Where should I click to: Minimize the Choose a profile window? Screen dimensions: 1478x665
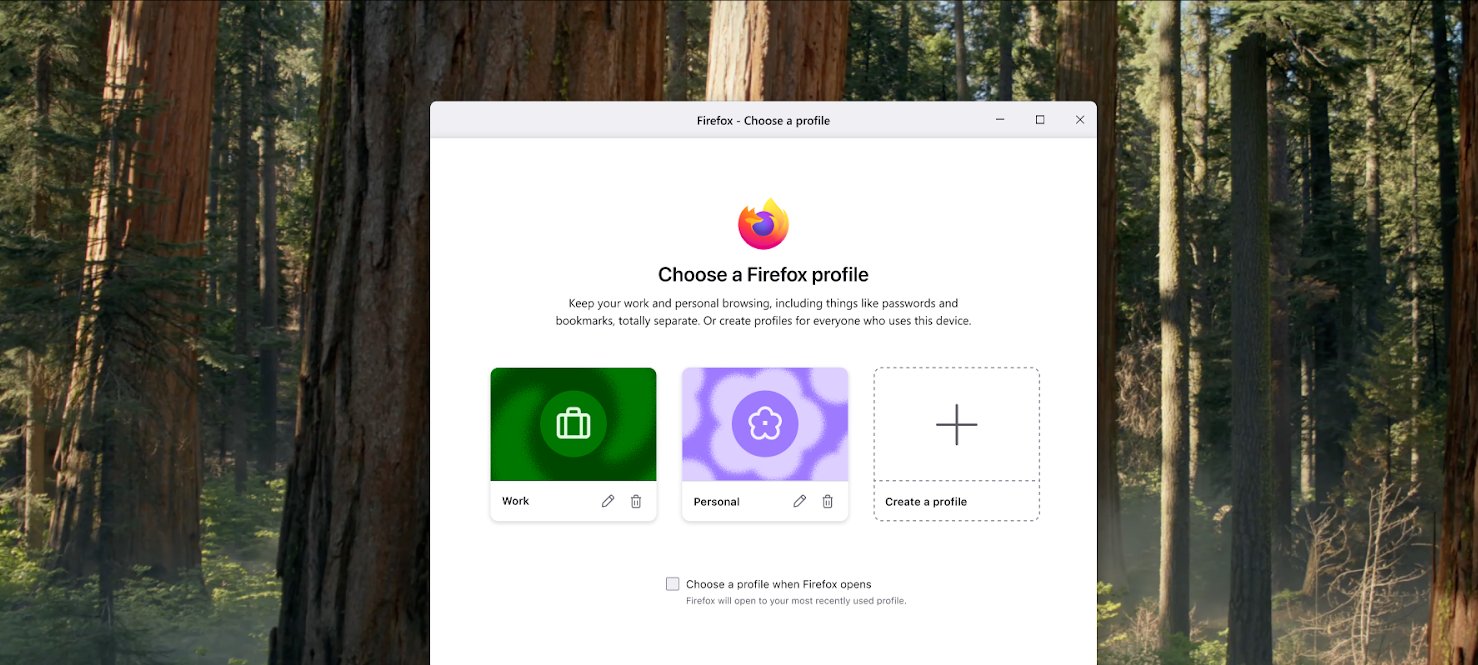pos(1000,120)
